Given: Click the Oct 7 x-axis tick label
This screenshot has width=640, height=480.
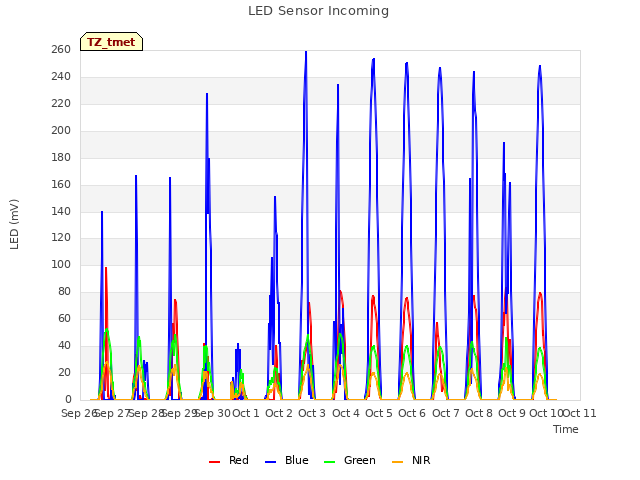Looking at the screenshot, I should pos(445,413).
